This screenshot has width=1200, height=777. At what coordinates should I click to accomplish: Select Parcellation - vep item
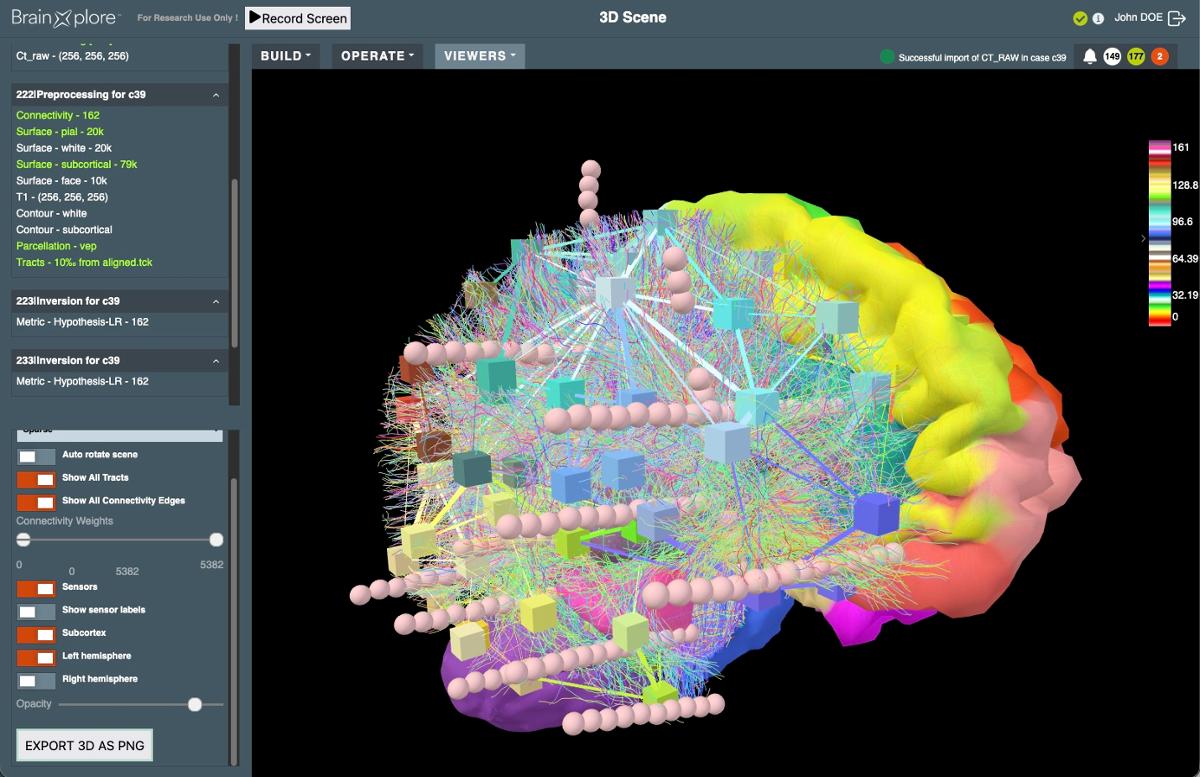point(58,246)
